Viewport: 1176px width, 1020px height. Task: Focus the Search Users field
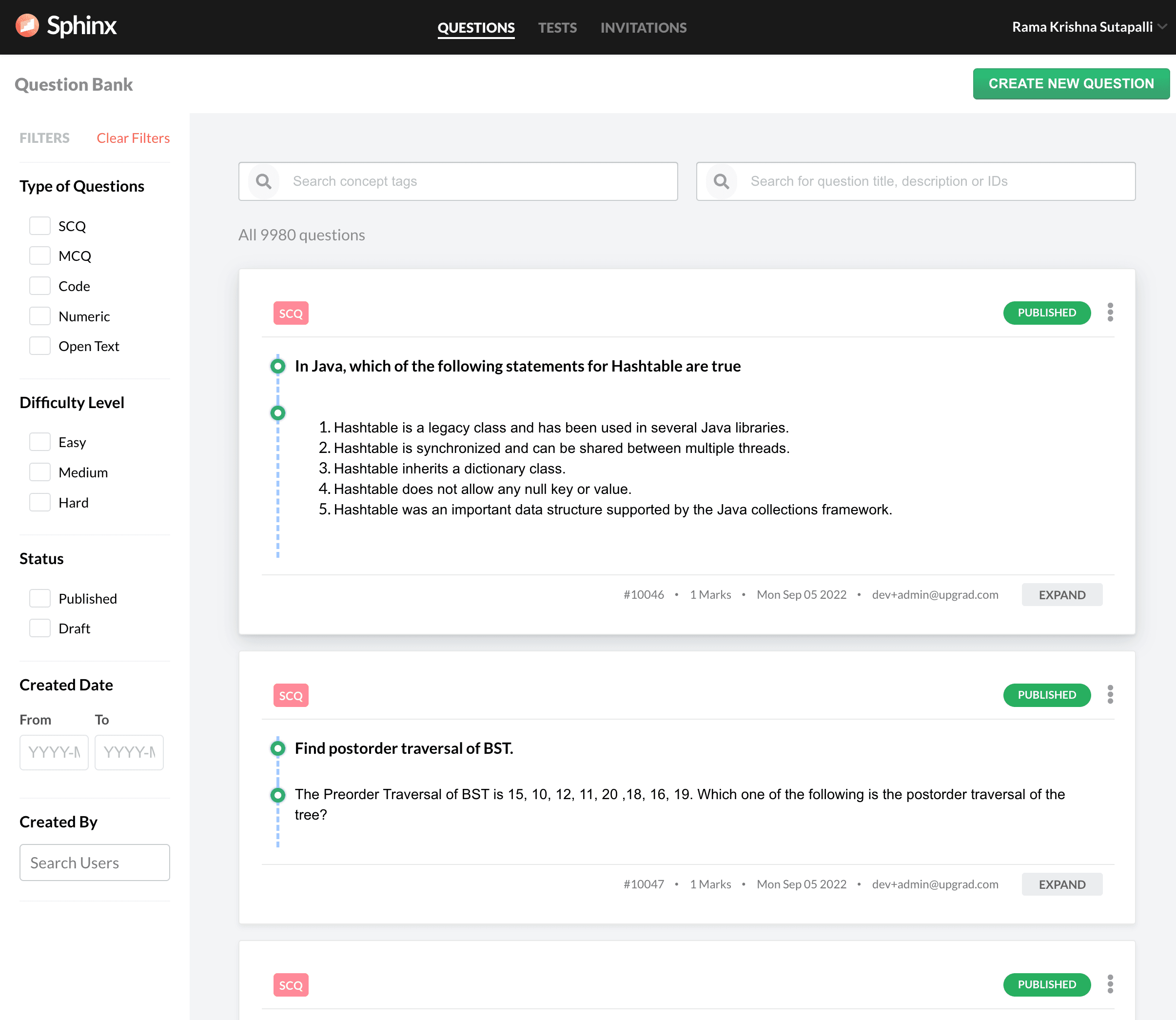(95, 863)
